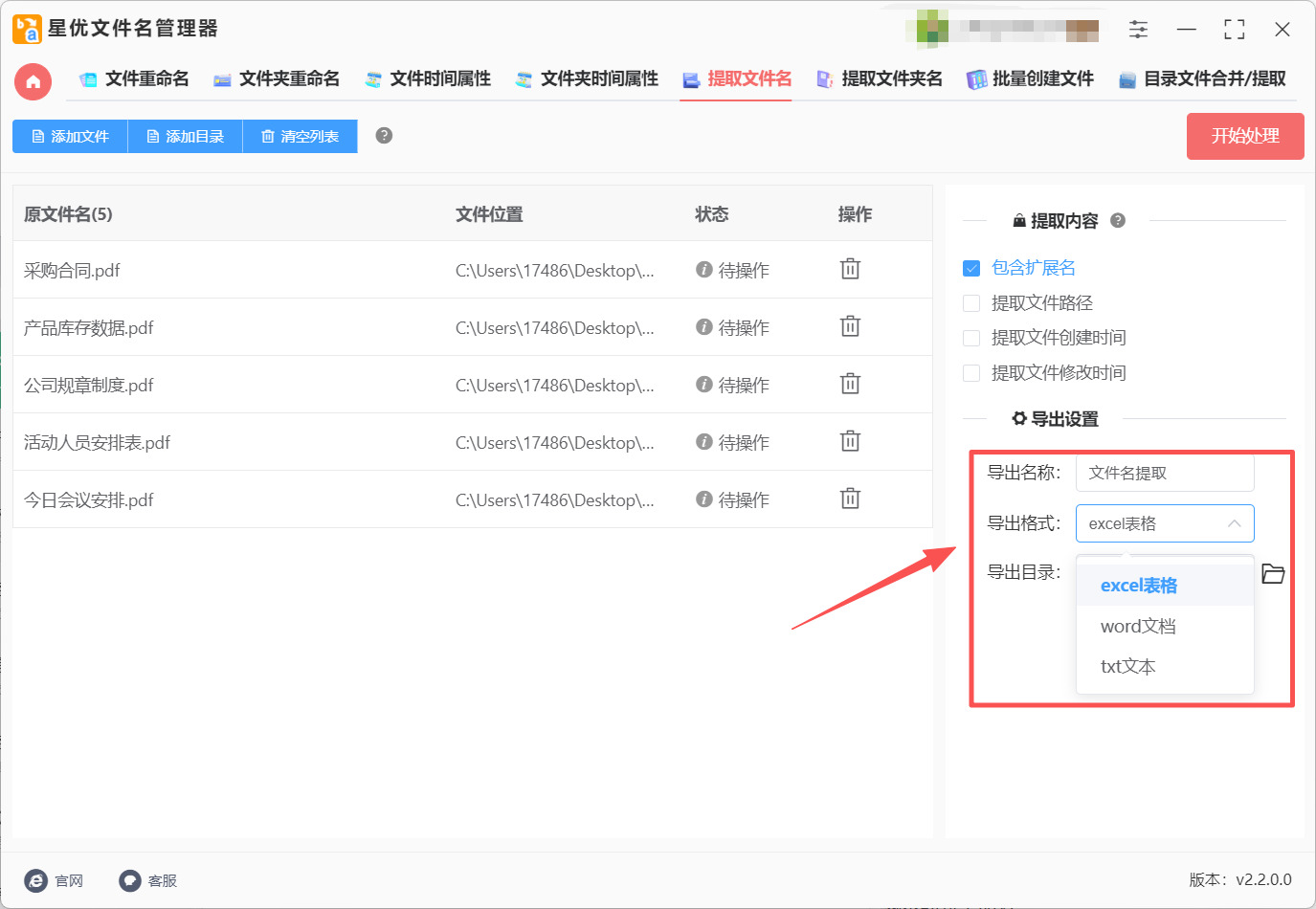Browse export folder with folder icon
This screenshot has height=909, width=1316.
tap(1273, 573)
